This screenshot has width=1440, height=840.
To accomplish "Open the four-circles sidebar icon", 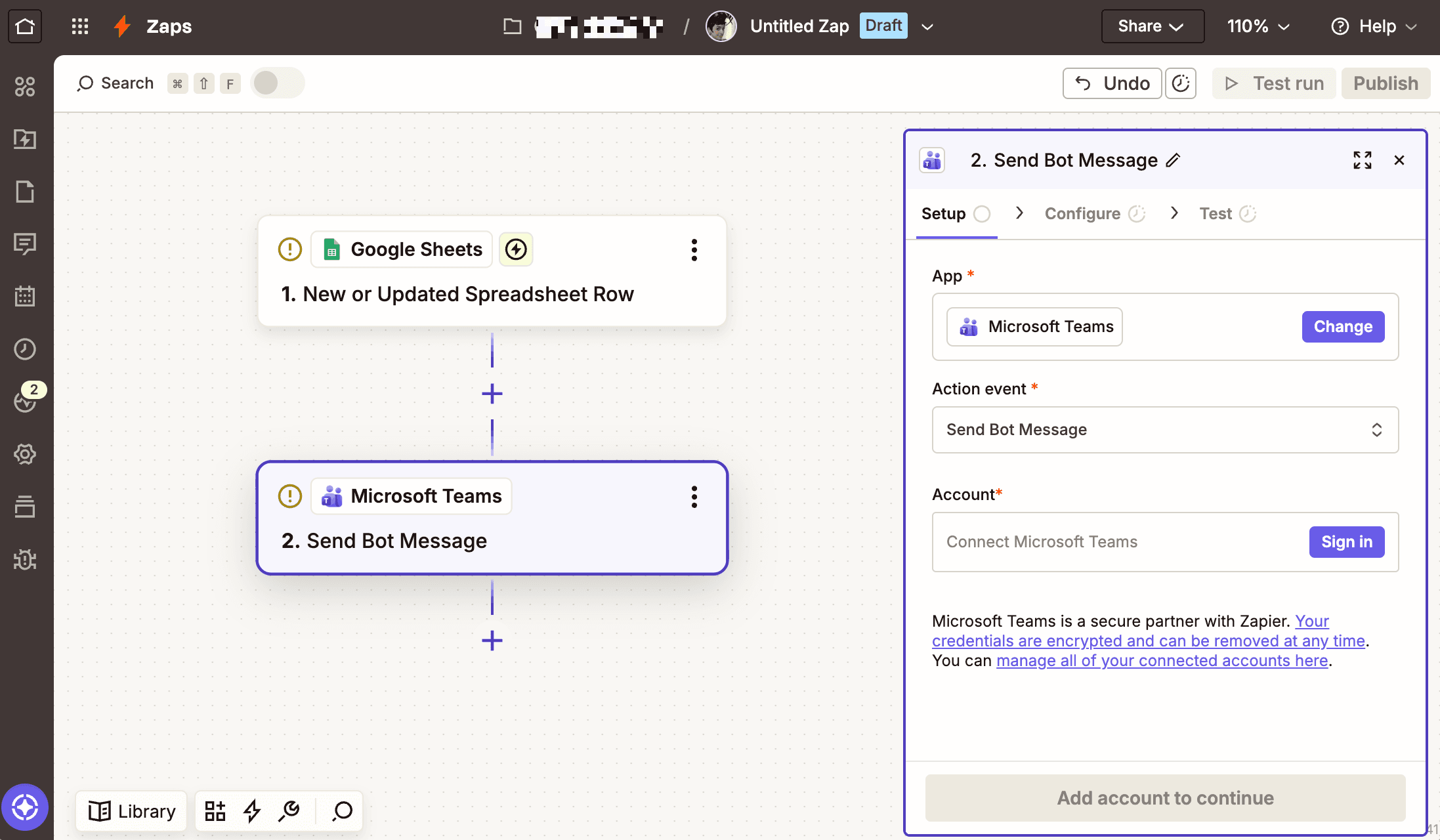I will point(25,87).
